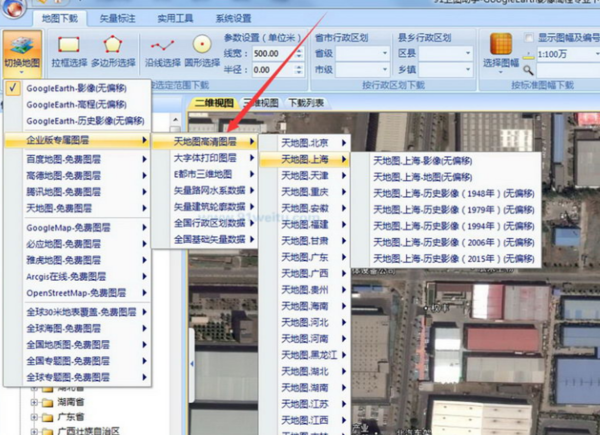The height and width of the screenshot is (435, 600).
Task: Click the 切换地图 switch map icon
Action: click(22, 53)
